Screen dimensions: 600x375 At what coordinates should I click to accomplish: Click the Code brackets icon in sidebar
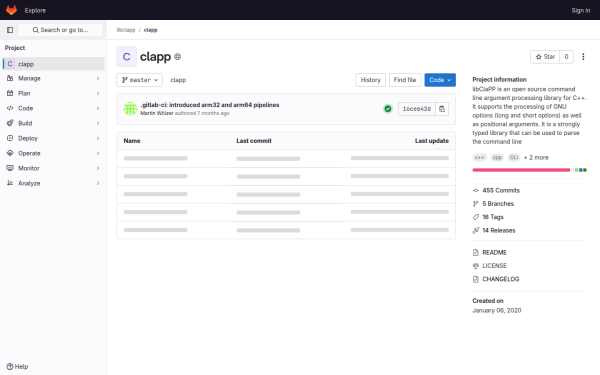click(10, 108)
